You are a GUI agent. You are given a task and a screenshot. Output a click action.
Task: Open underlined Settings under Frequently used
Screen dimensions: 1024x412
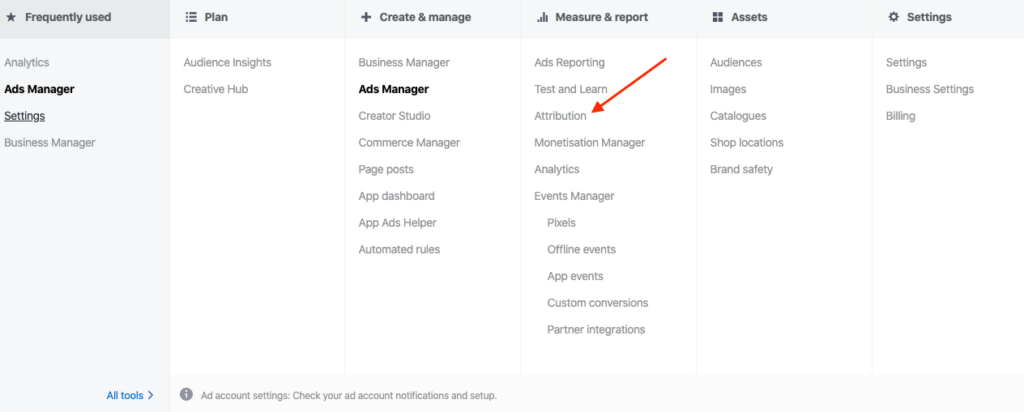click(x=24, y=116)
